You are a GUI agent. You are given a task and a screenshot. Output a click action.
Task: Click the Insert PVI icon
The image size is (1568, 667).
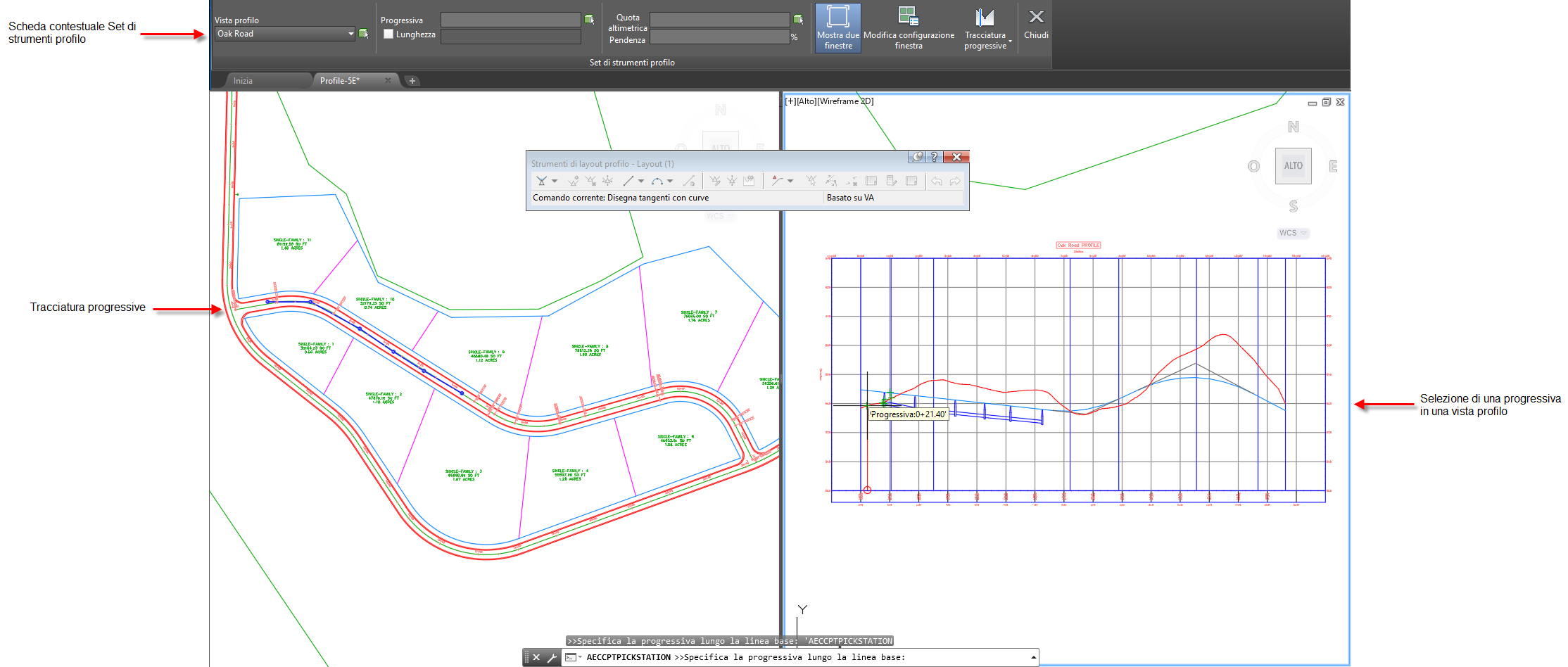coord(573,181)
